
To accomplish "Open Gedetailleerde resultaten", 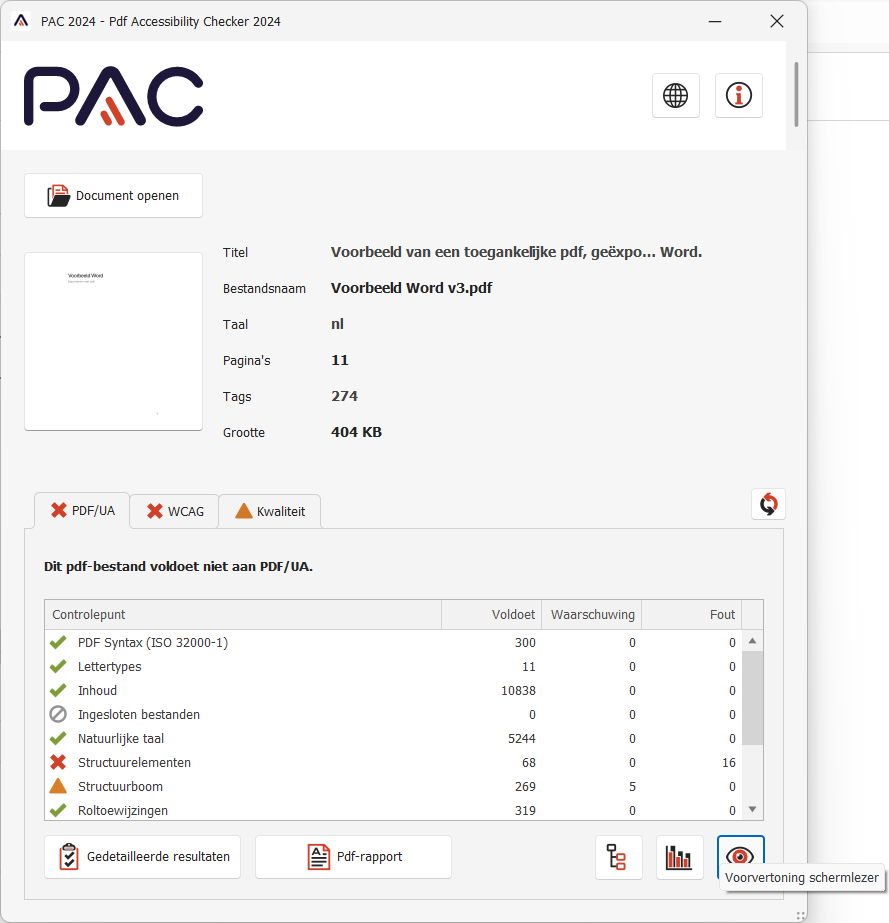I will [x=142, y=857].
